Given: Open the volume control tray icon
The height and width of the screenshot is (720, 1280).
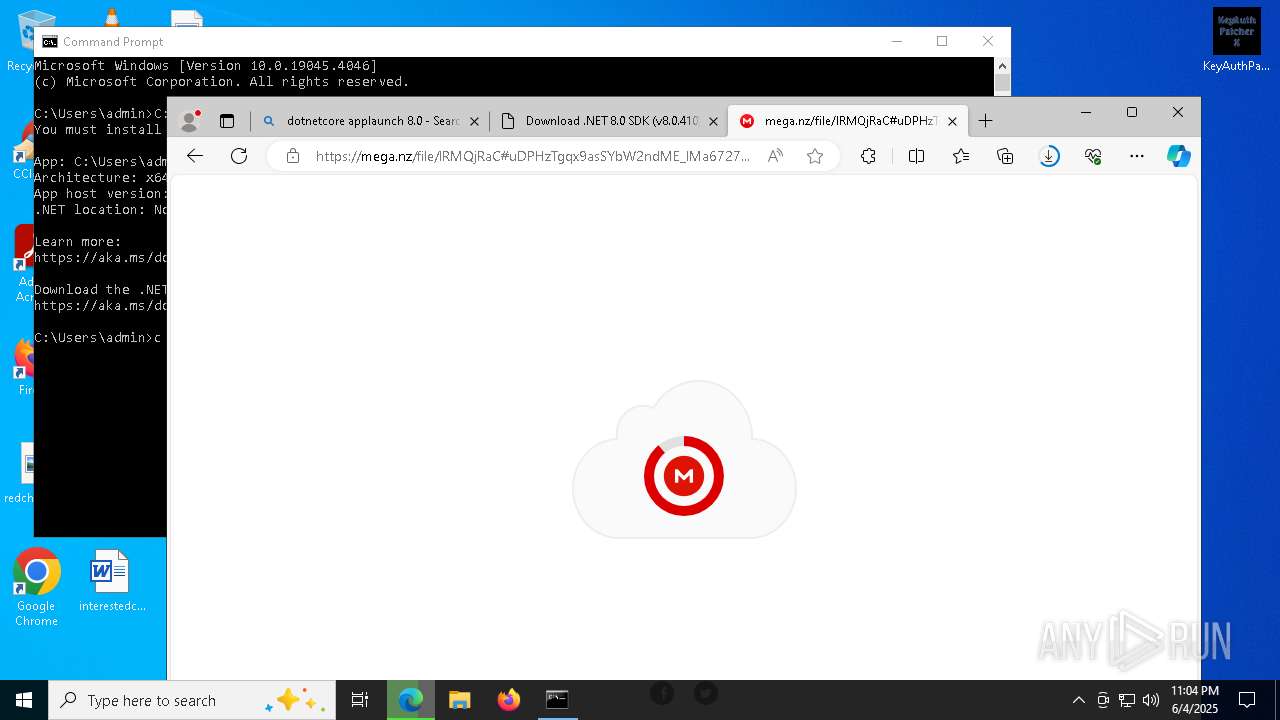Looking at the screenshot, I should [x=1151, y=700].
